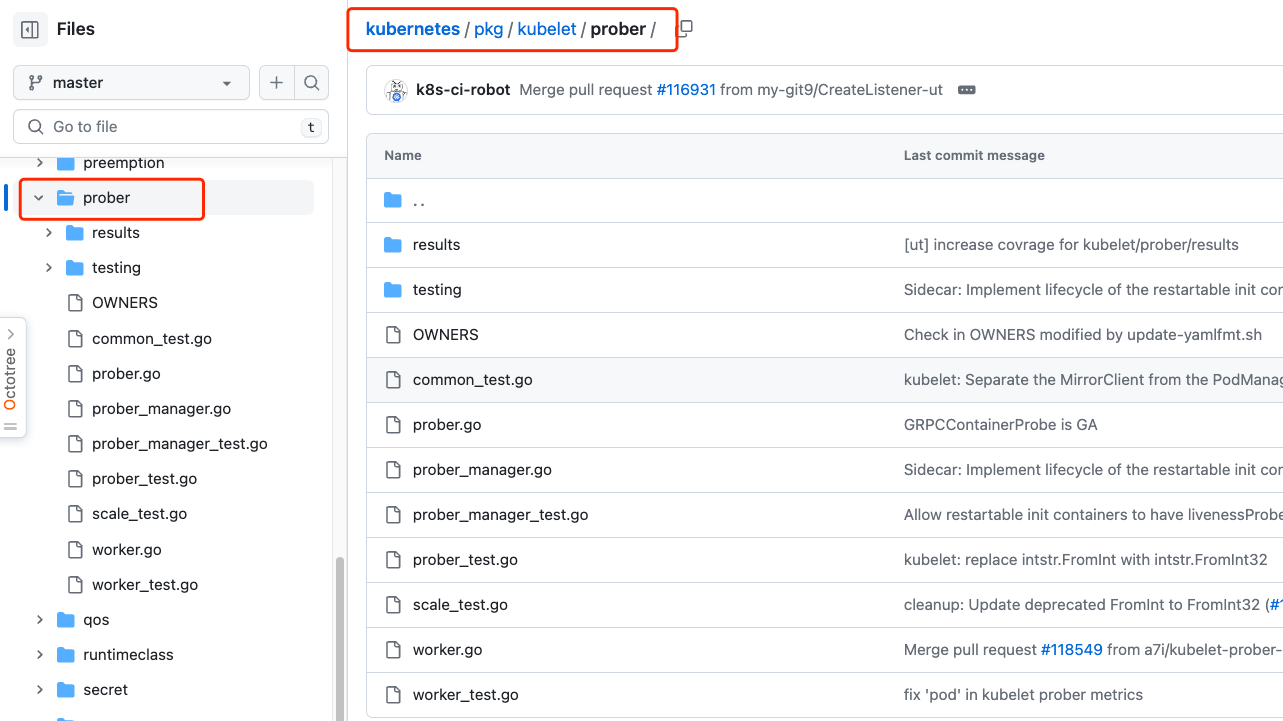Click the 'Name' column header

403,156
